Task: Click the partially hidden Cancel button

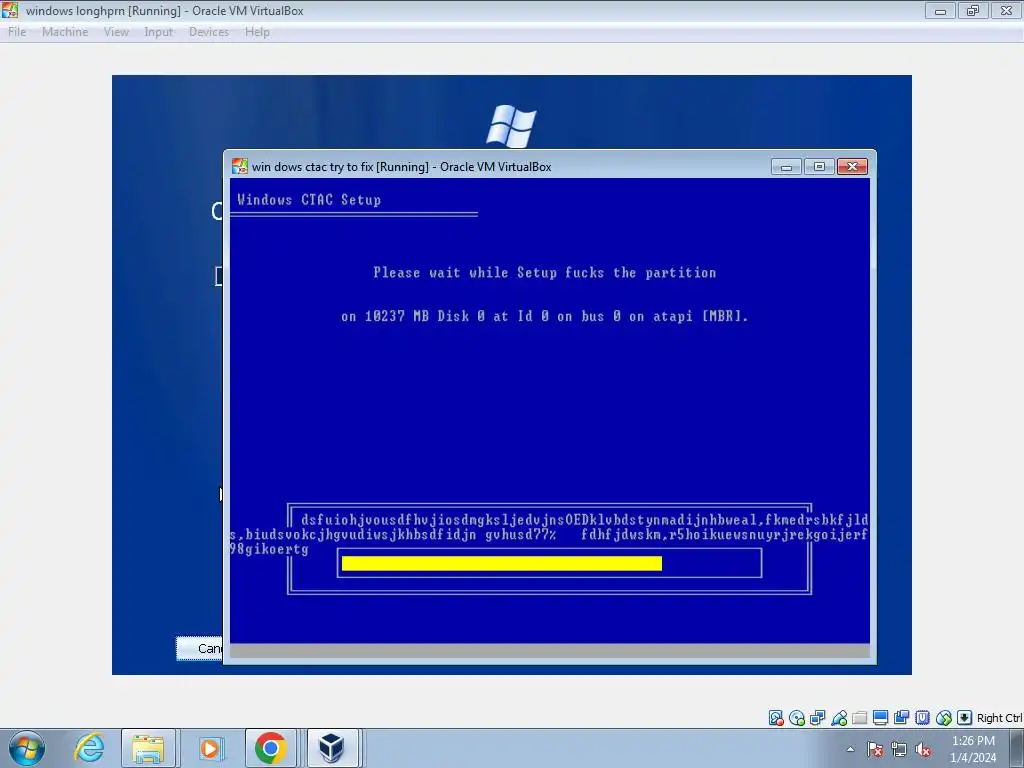Action: [199, 648]
